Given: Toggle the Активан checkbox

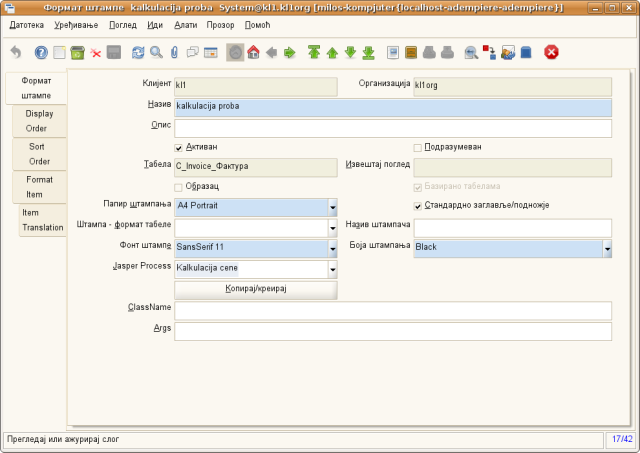Looking at the screenshot, I should [179, 147].
